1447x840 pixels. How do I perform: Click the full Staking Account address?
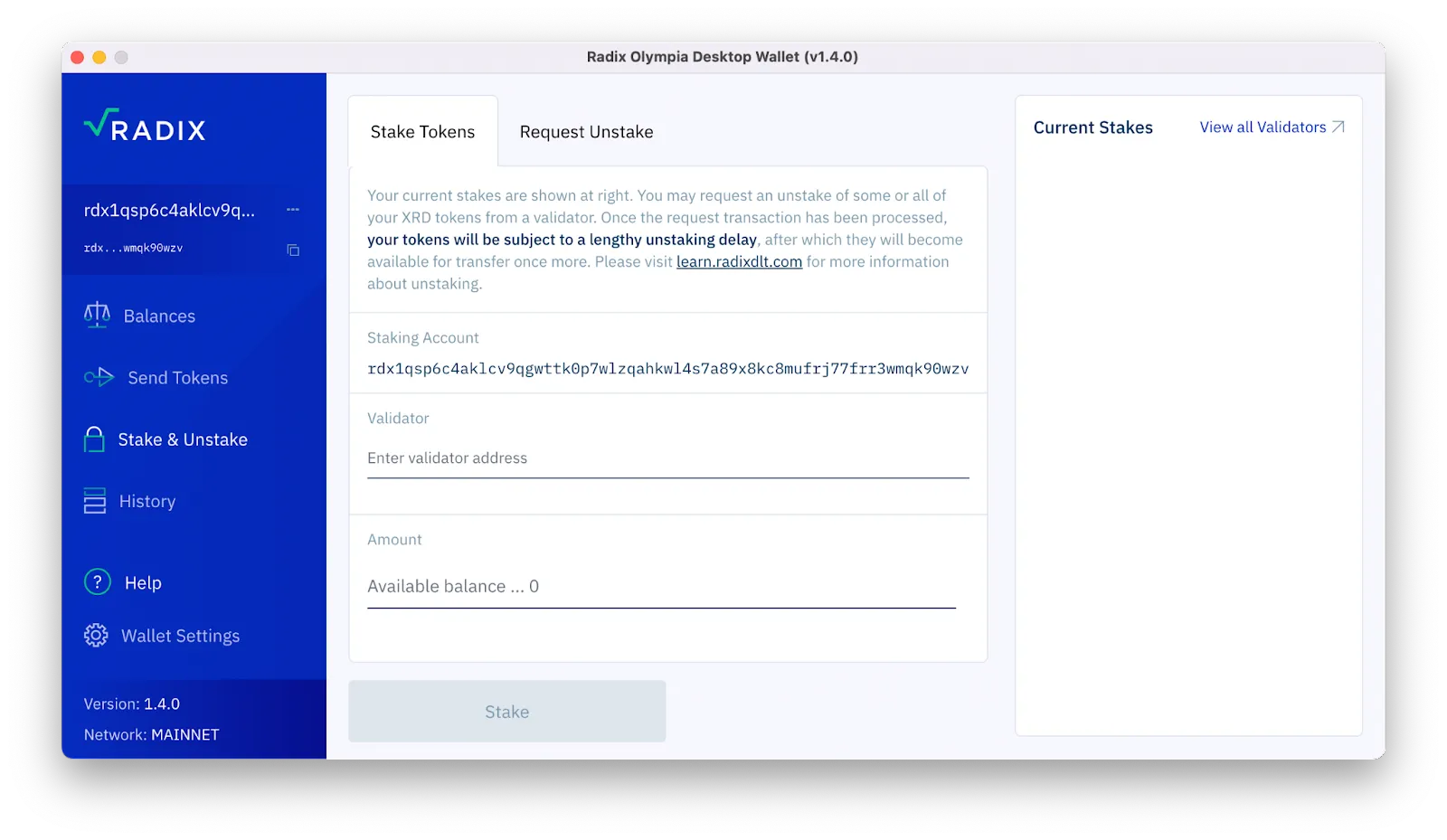667,369
